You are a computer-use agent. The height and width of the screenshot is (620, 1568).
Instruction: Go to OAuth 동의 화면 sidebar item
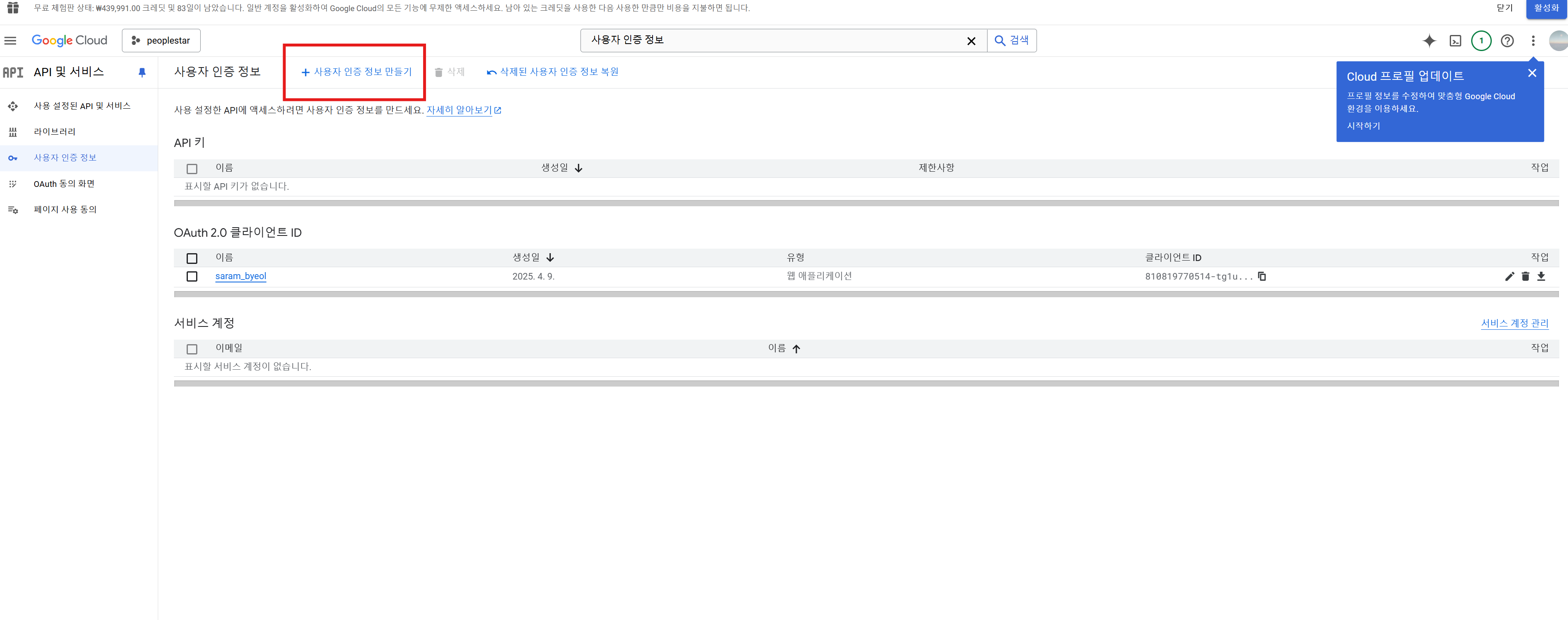pos(63,184)
